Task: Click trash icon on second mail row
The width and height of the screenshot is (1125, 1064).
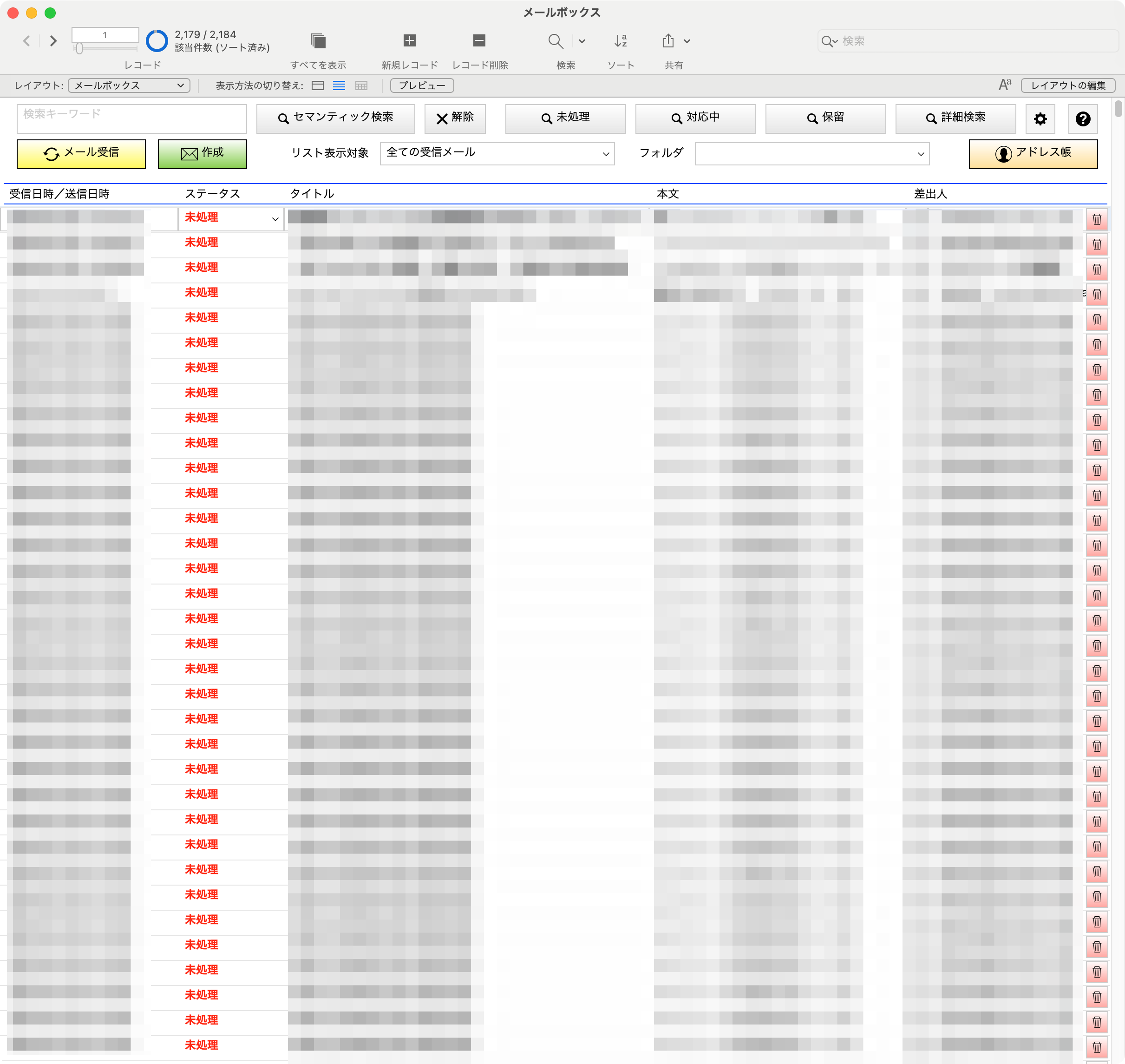Action: coord(1097,244)
